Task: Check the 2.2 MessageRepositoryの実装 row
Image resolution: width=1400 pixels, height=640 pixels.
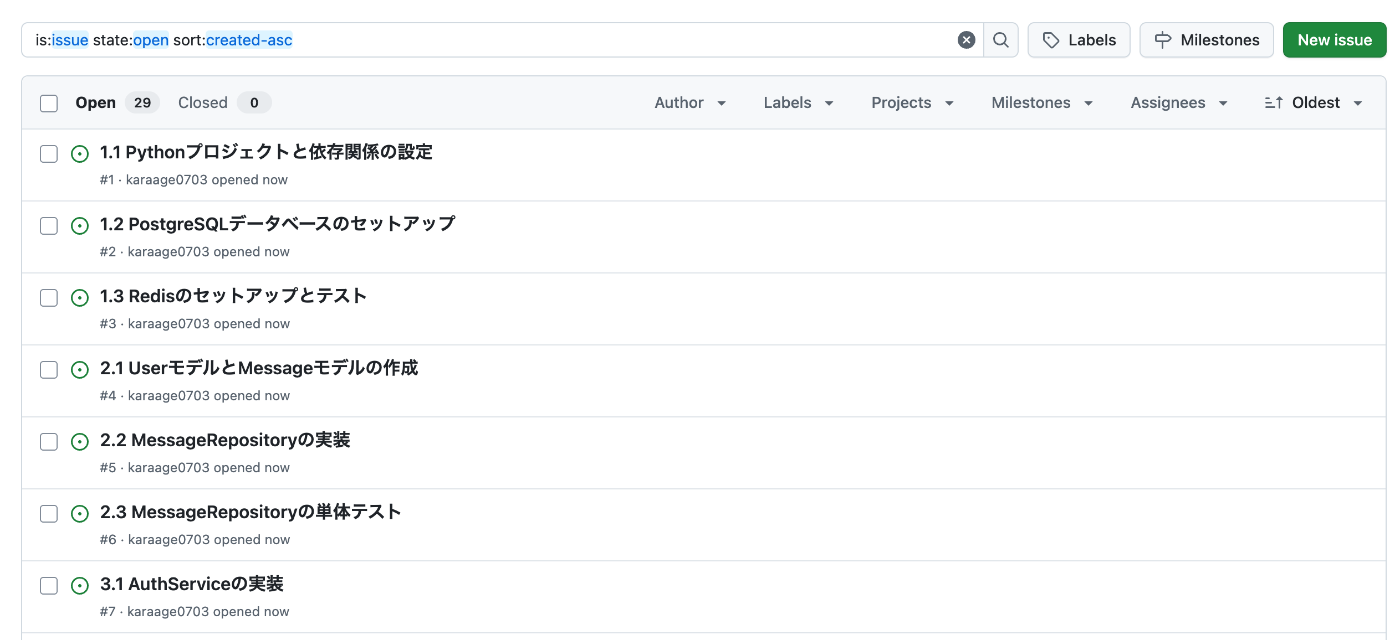Action: (x=49, y=442)
